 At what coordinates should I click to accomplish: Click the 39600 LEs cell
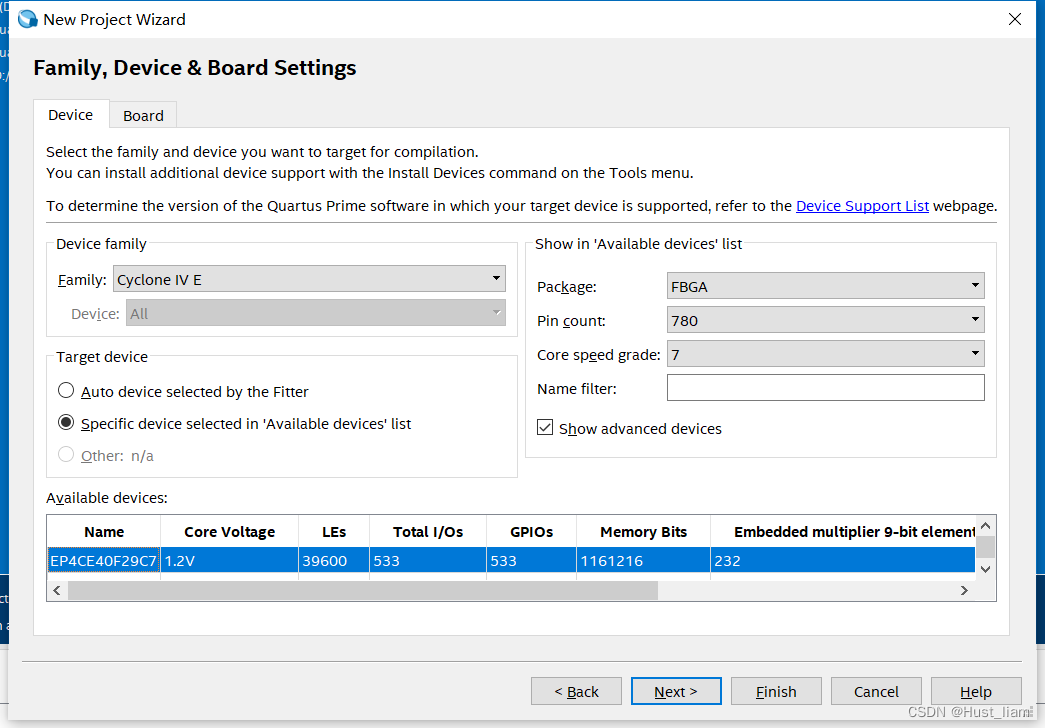334,561
